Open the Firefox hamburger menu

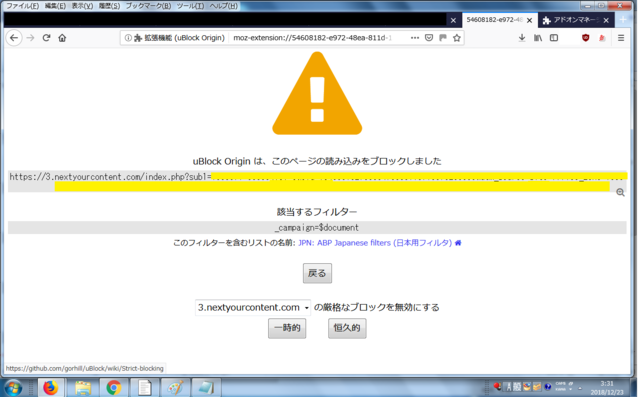pos(621,38)
